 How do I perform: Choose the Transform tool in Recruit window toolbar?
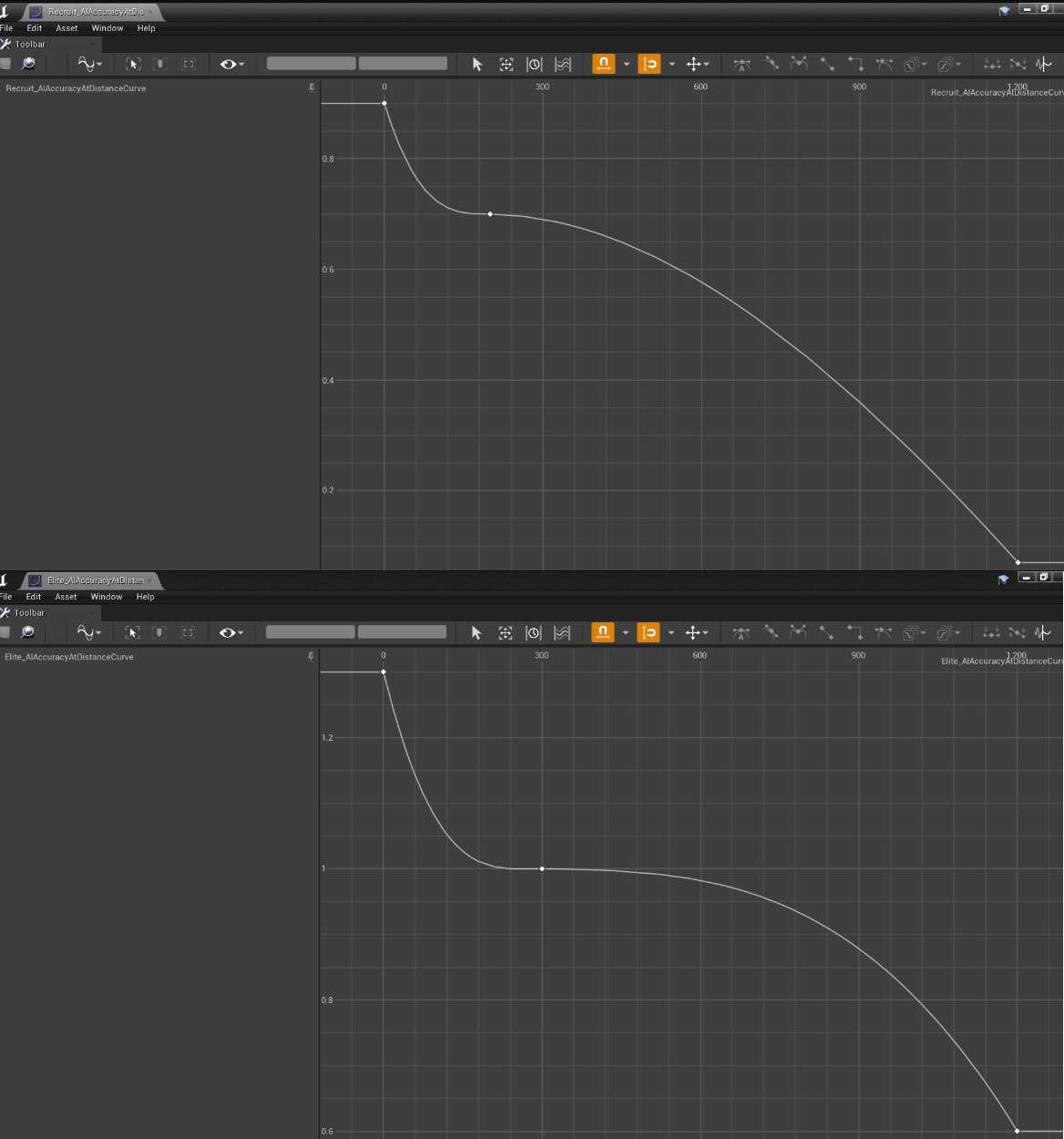[x=506, y=64]
